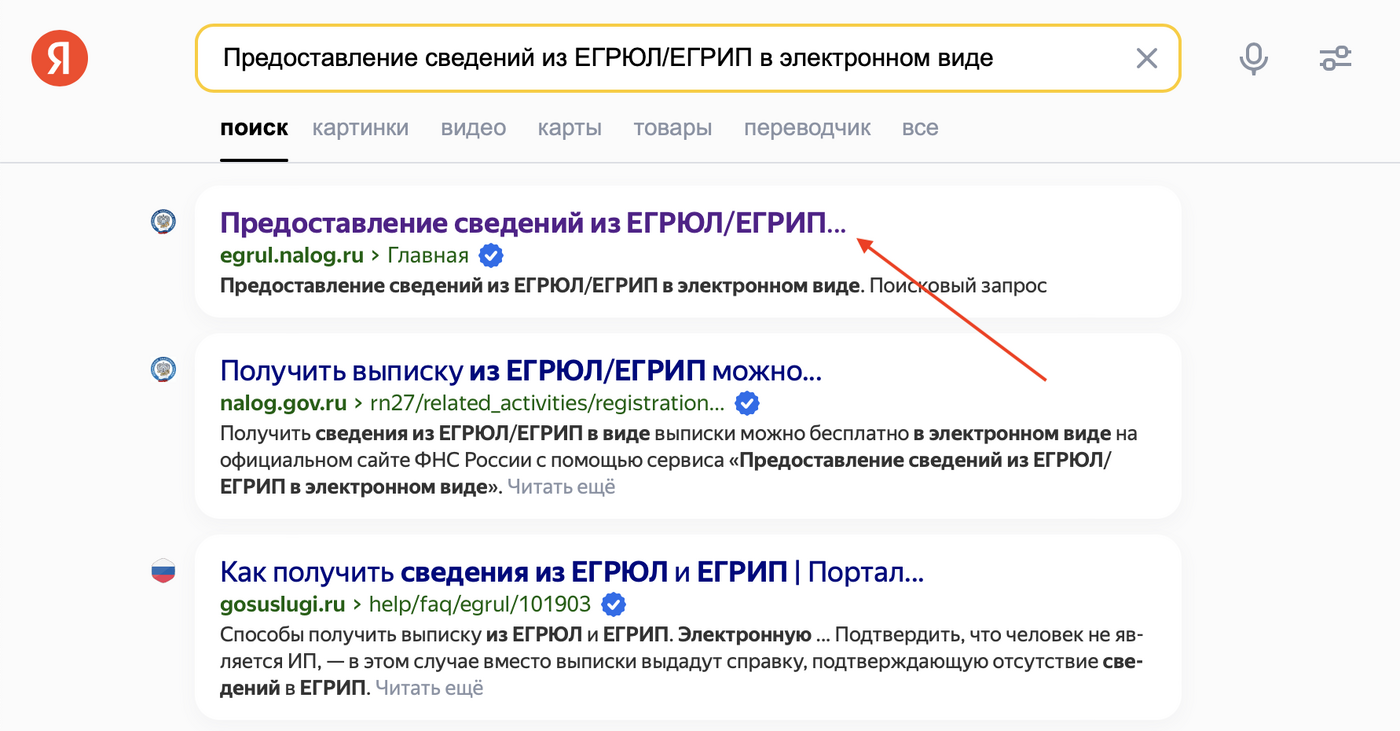Activate voice search microphone
The height and width of the screenshot is (731, 1400).
(x=1253, y=58)
